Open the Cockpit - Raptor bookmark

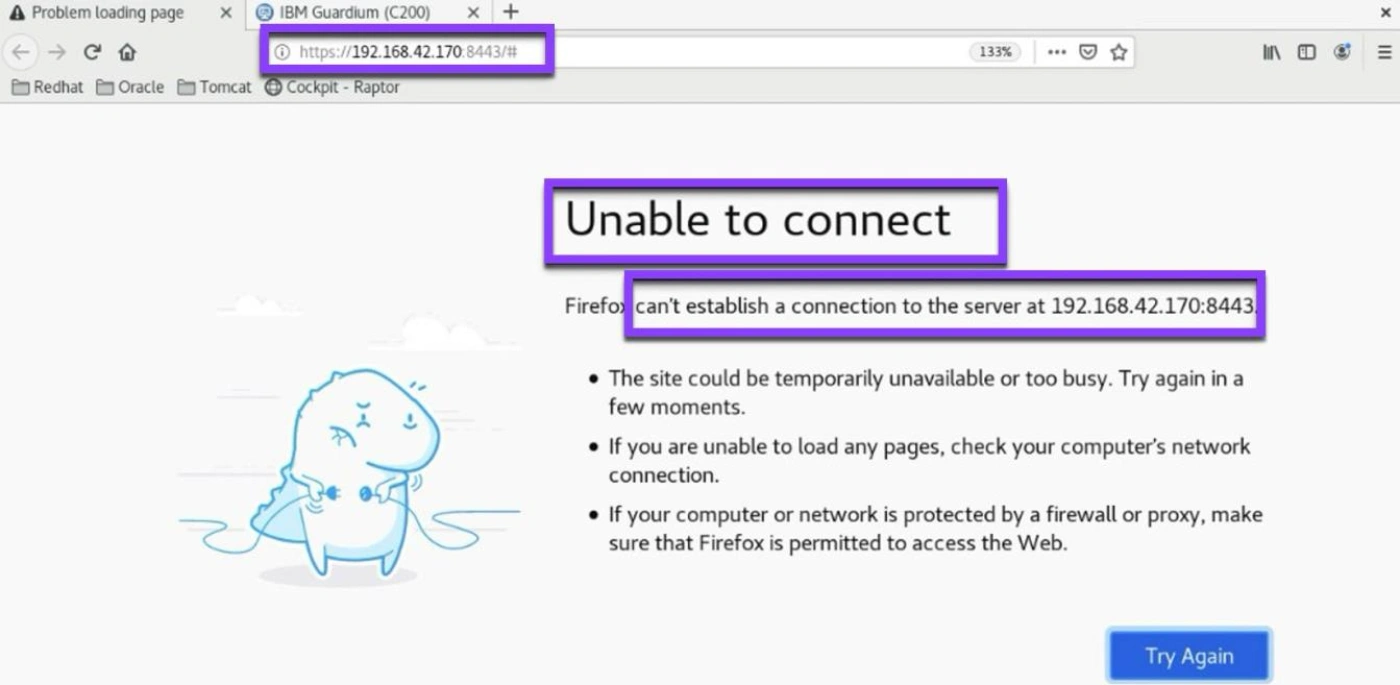pyautogui.click(x=332, y=87)
